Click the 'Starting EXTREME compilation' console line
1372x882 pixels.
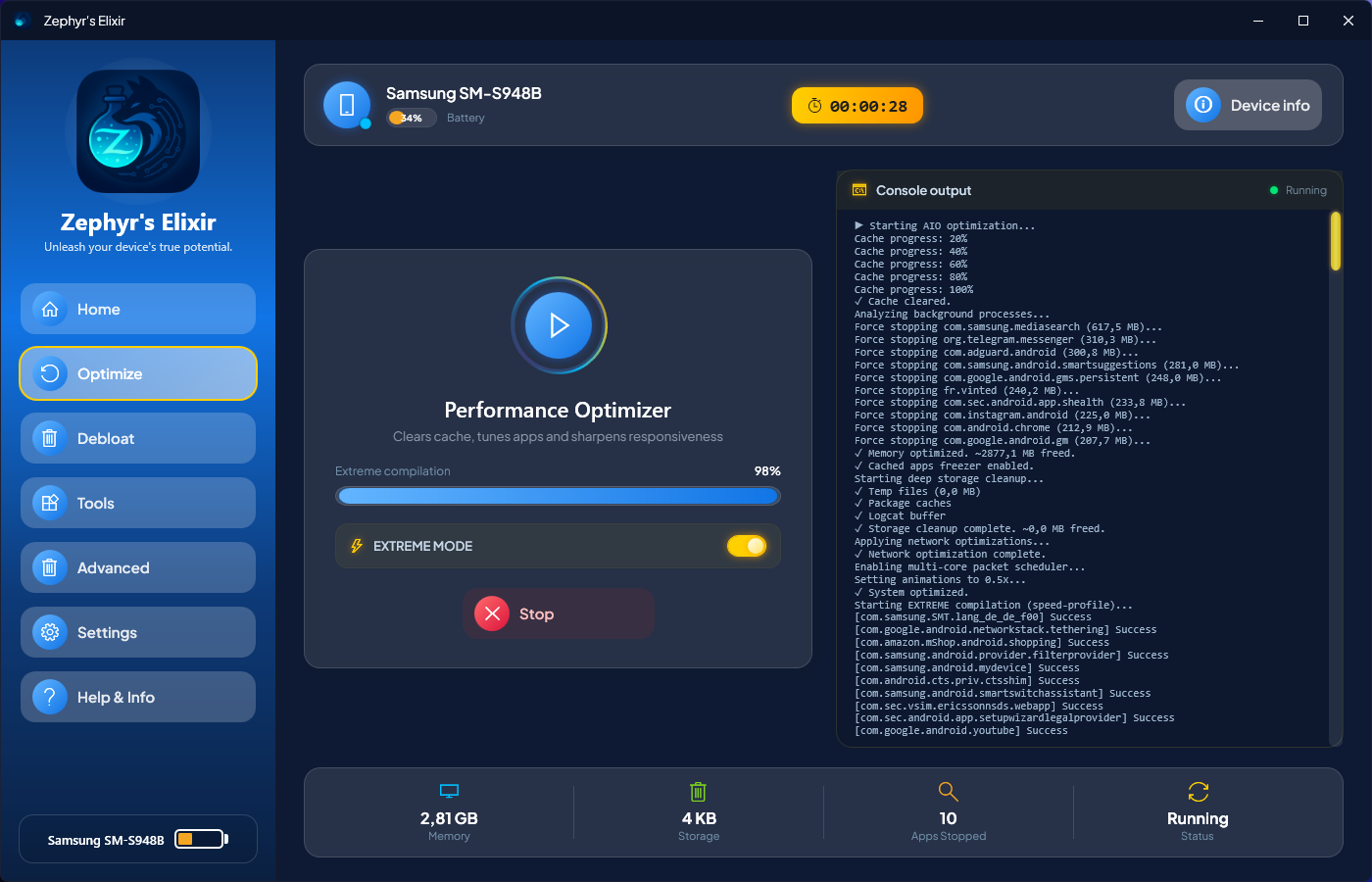tap(994, 606)
